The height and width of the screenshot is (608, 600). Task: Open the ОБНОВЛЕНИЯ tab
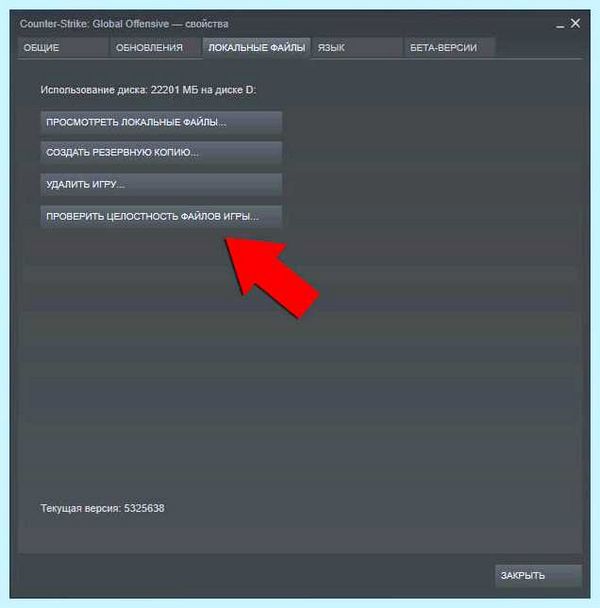155,48
